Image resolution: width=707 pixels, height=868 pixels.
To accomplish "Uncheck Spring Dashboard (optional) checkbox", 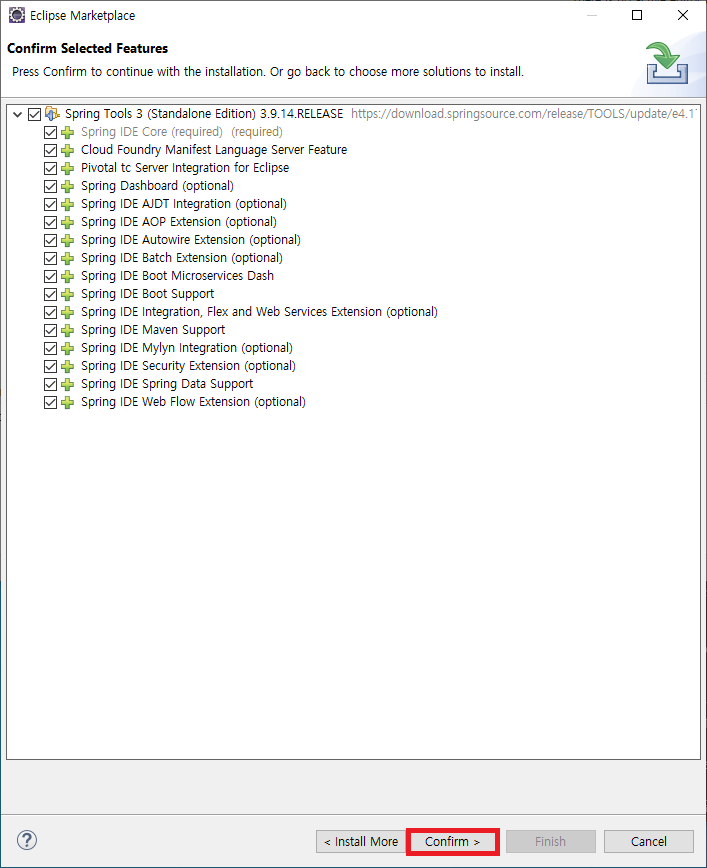I will (x=50, y=187).
